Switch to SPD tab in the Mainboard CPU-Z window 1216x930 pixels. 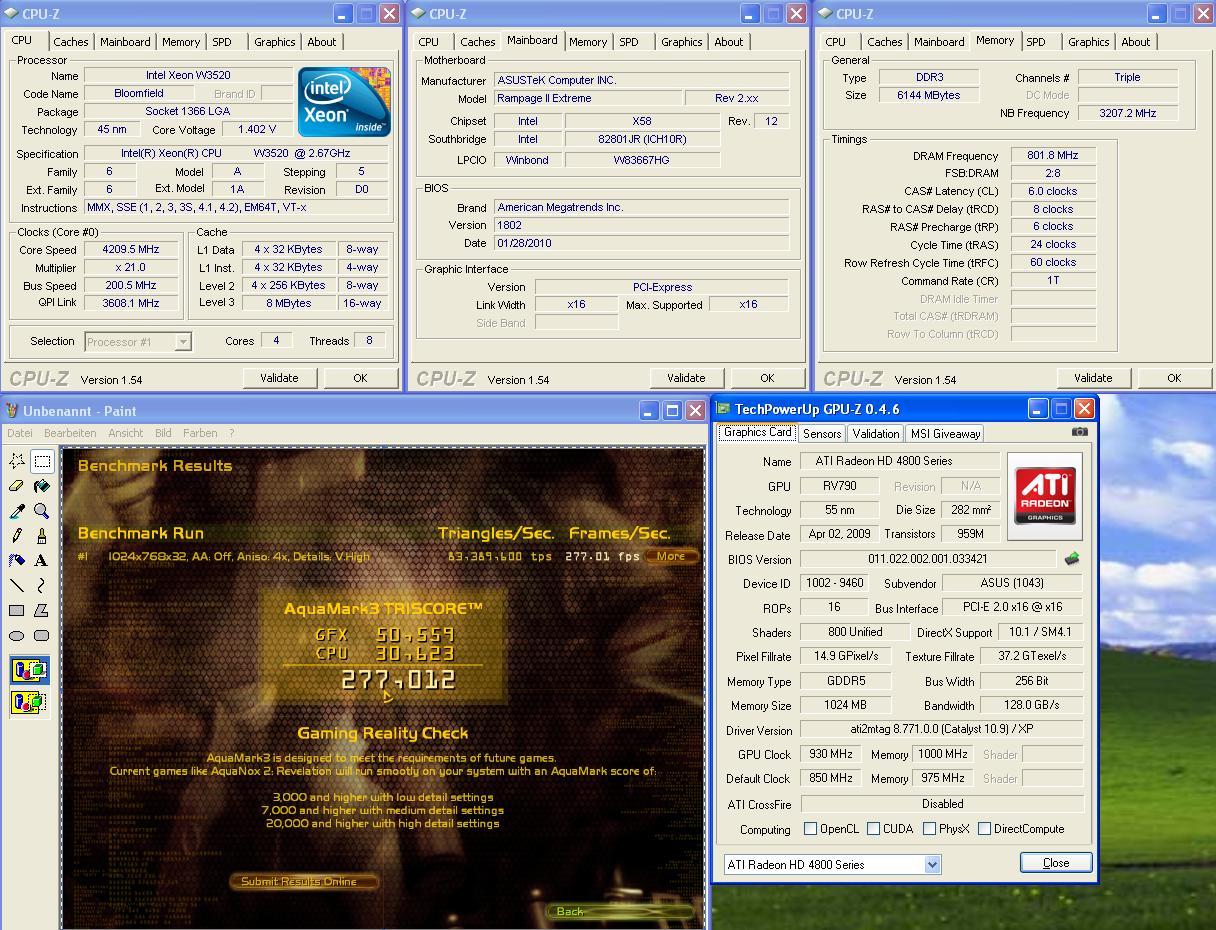point(629,42)
